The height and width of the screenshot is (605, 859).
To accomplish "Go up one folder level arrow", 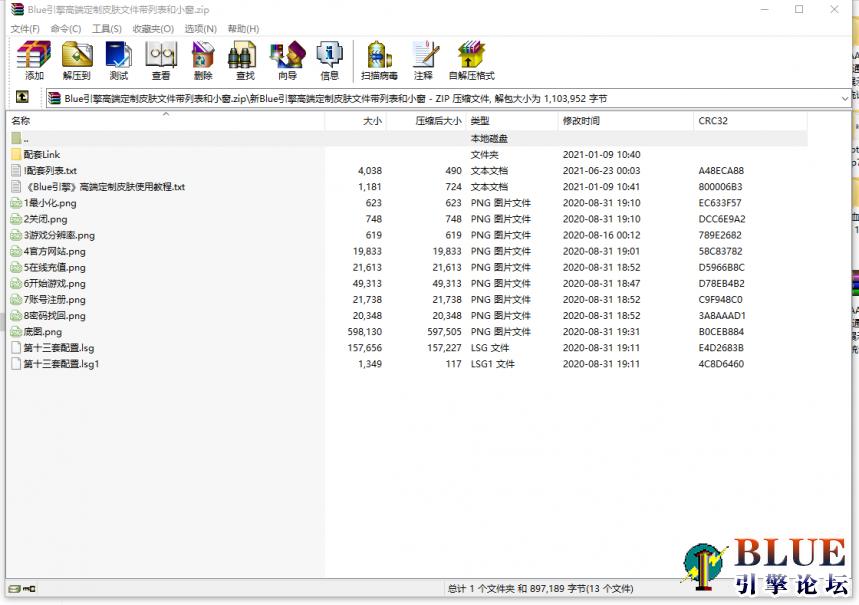I will click(21, 98).
